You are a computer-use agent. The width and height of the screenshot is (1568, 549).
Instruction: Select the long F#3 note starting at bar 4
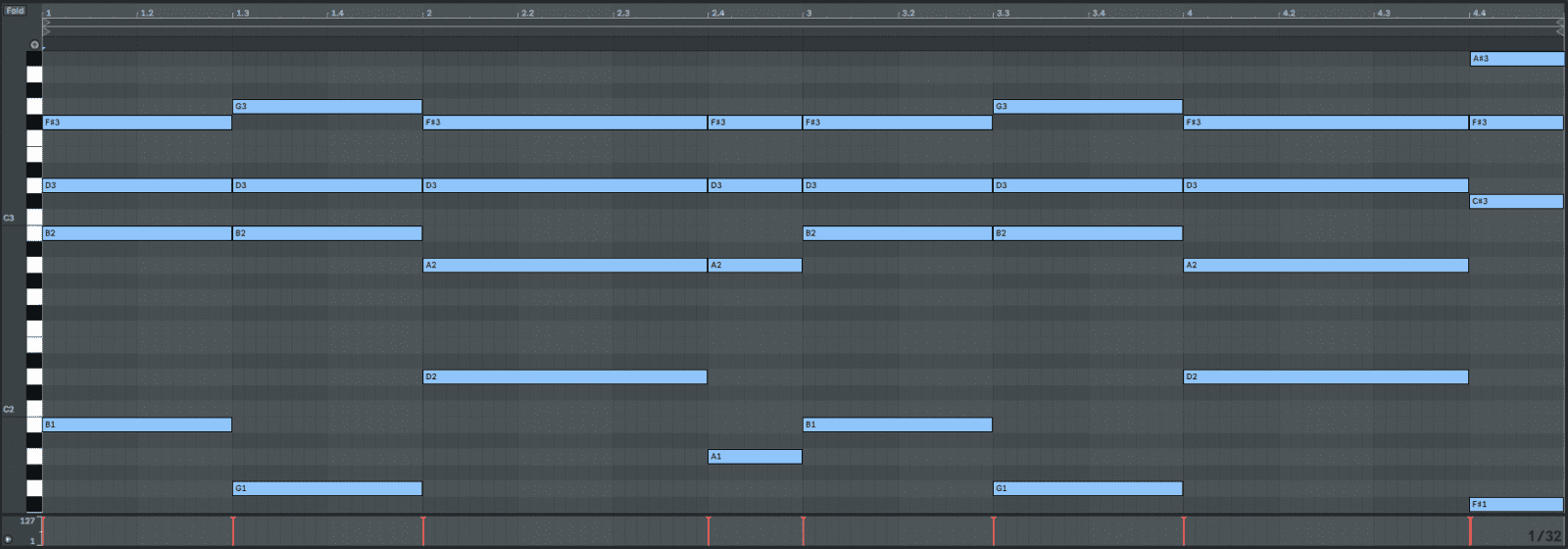click(1326, 123)
